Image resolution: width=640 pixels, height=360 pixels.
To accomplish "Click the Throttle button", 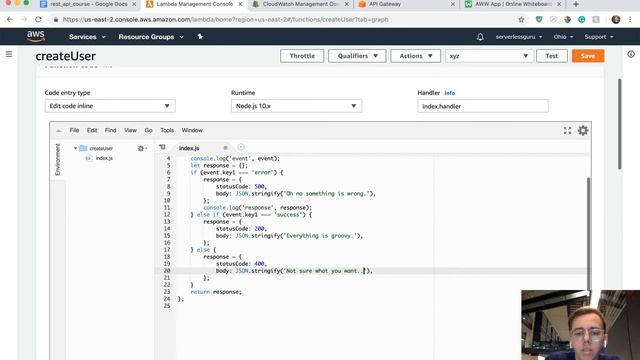I will pyautogui.click(x=302, y=56).
